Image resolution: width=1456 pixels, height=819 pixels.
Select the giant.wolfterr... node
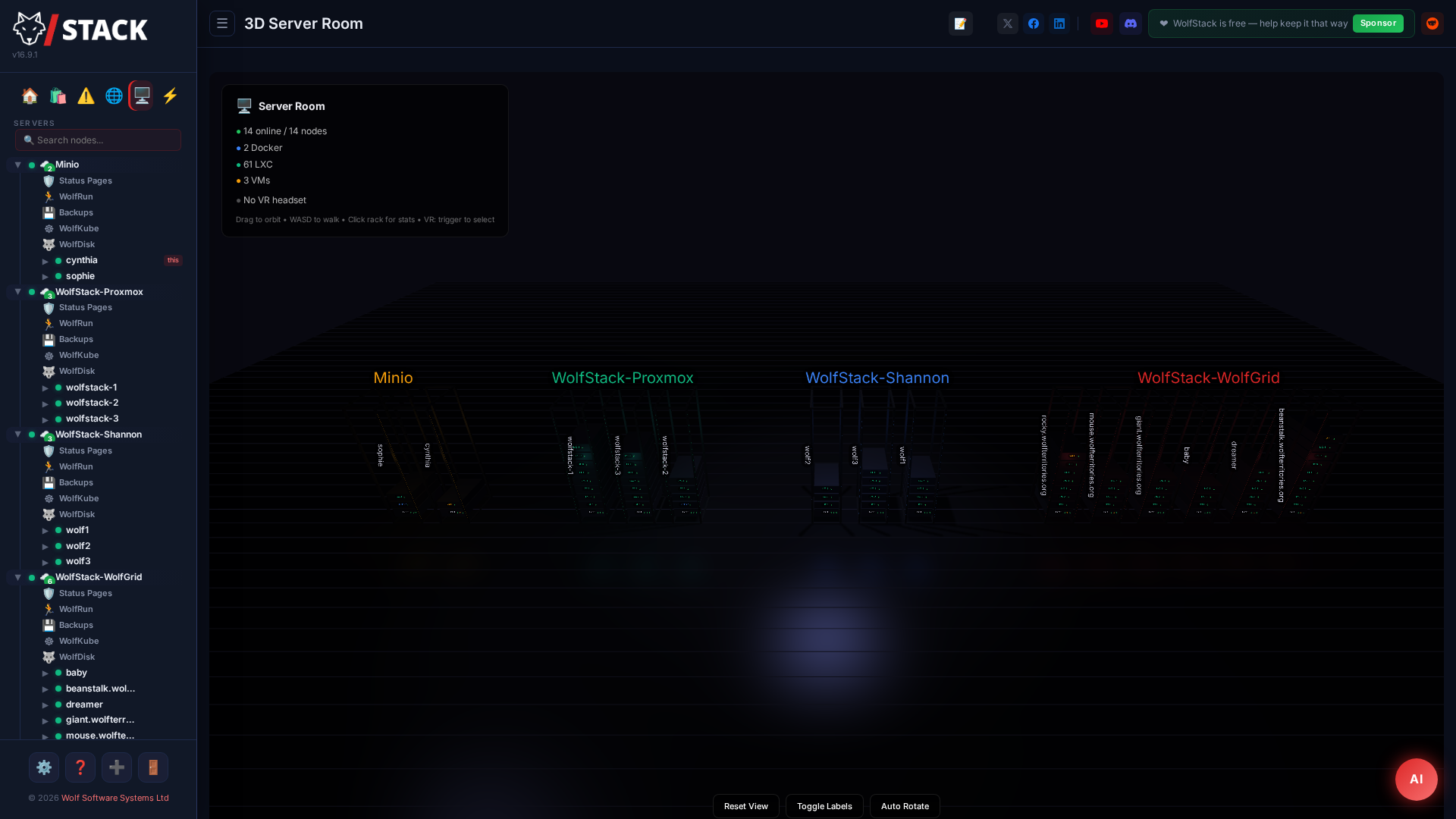(100, 720)
